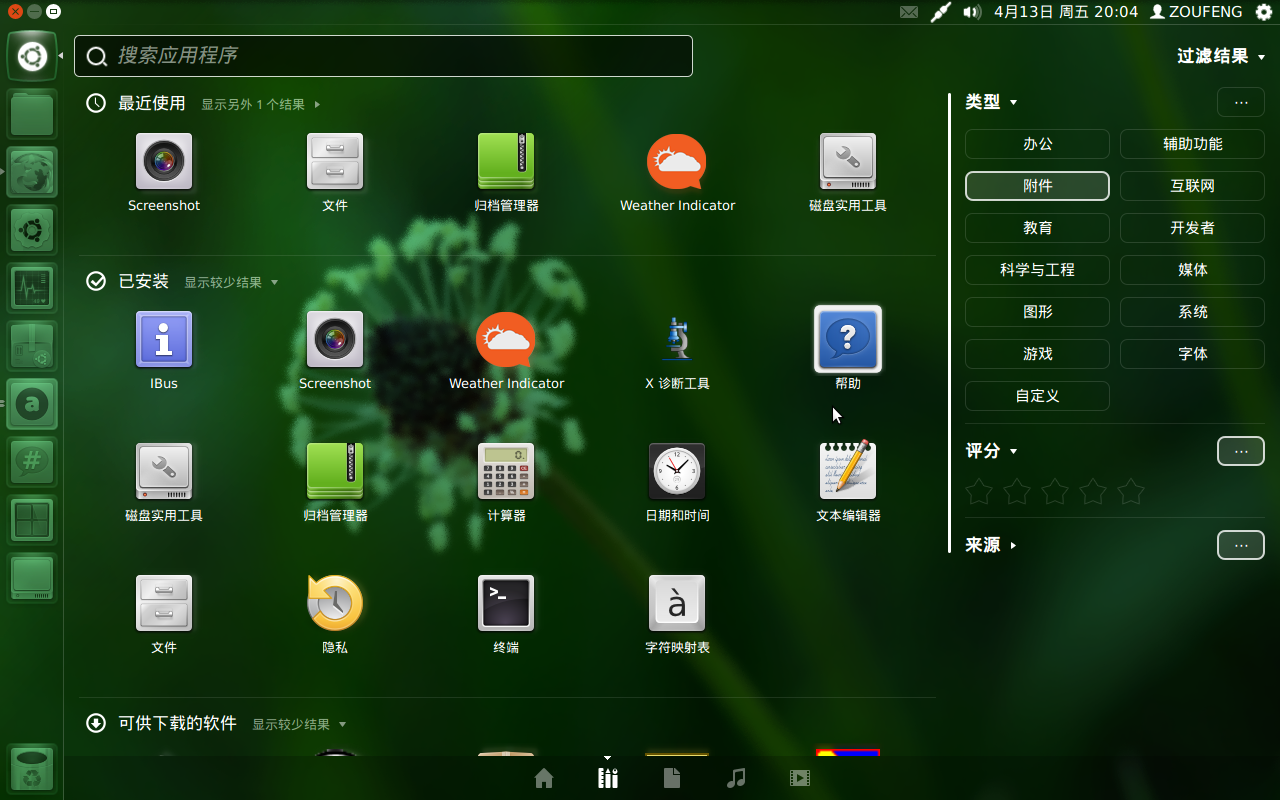Toggle the 辅助功能 type filter
The width and height of the screenshot is (1280, 800).
coord(1192,144)
